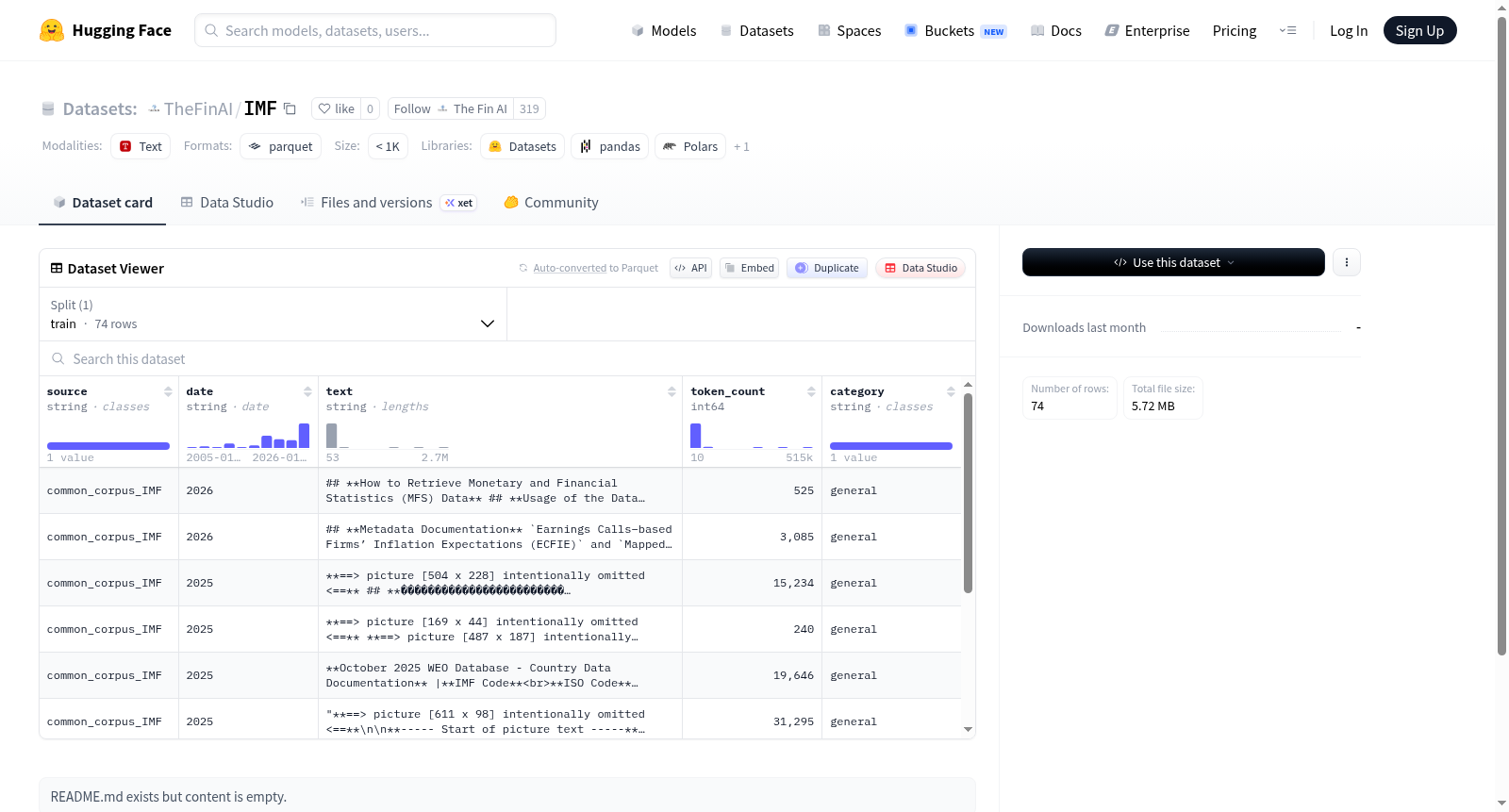Viewport: 1509px width, 812px height.
Task: Expand the Split train dropdown
Action: tap(274, 314)
